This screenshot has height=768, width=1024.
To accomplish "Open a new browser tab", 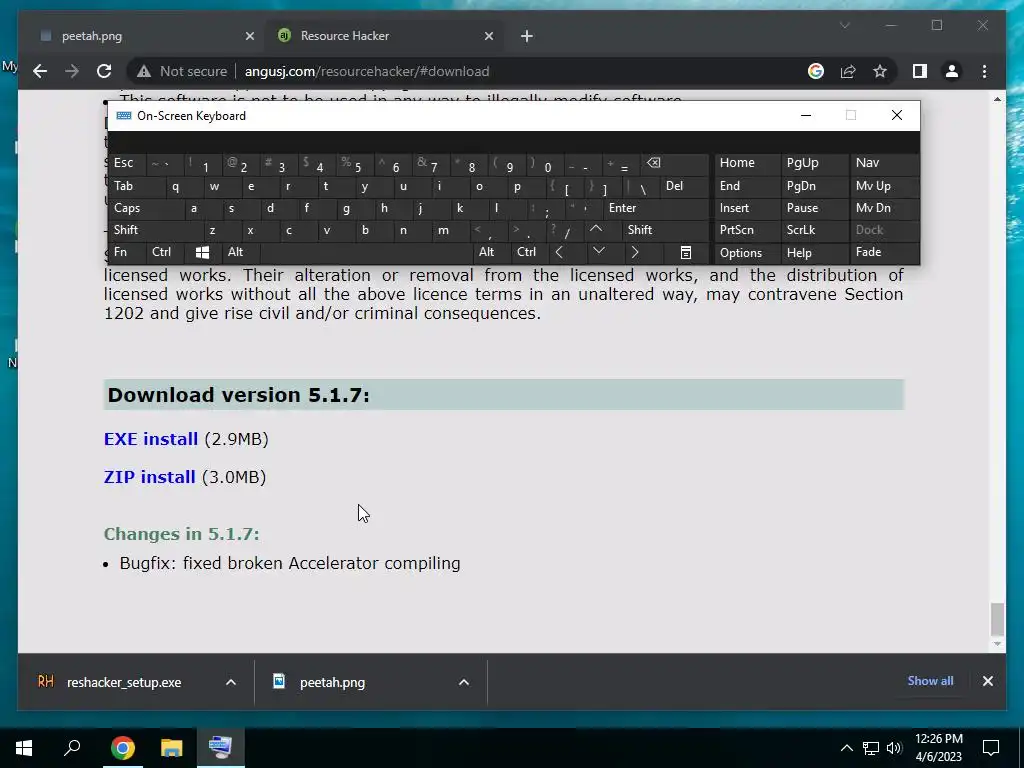I will pos(527,36).
